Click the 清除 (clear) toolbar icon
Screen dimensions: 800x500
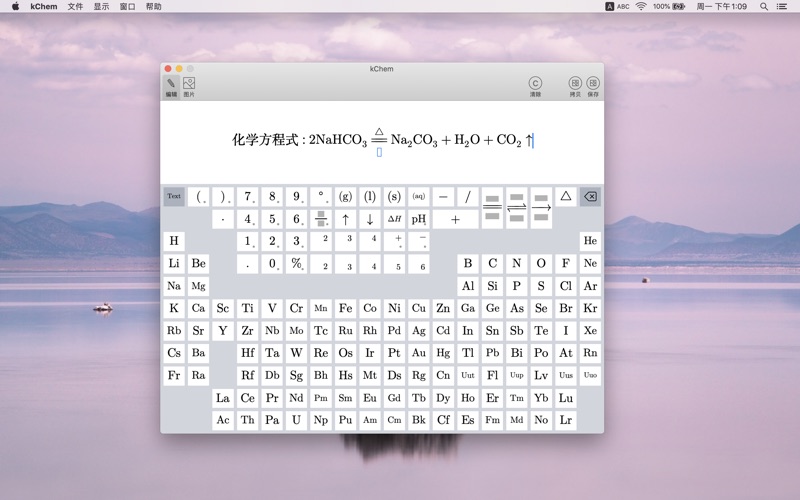[x=535, y=87]
